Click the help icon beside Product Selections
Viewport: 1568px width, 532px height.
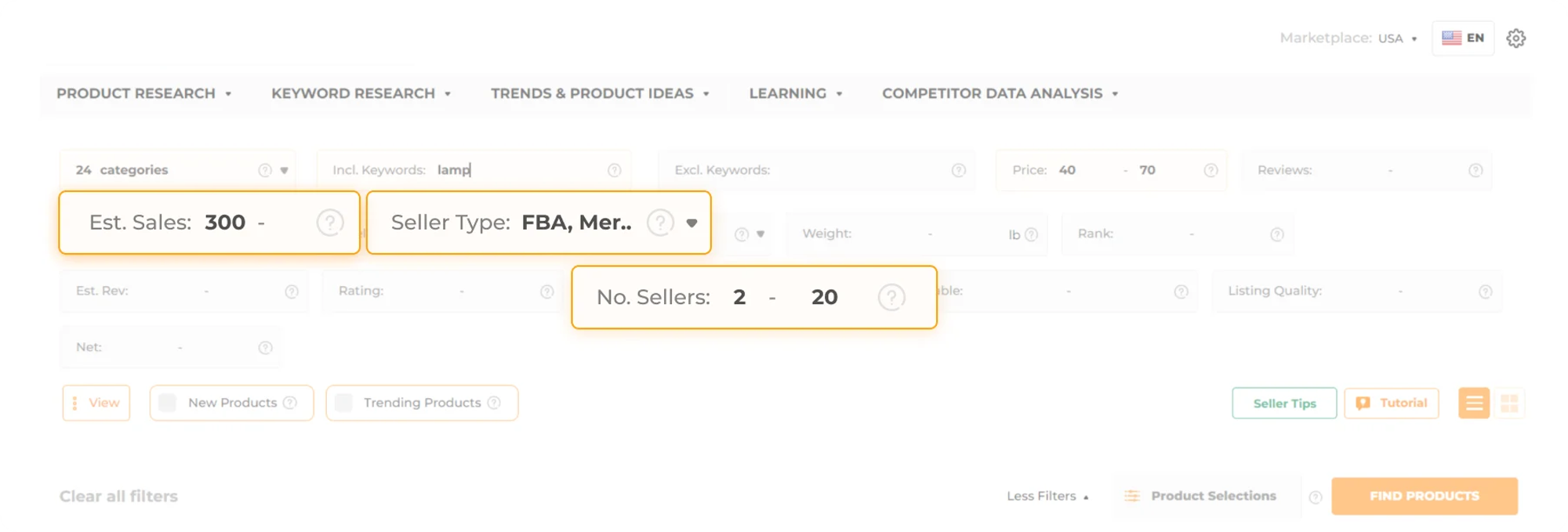tap(1316, 497)
